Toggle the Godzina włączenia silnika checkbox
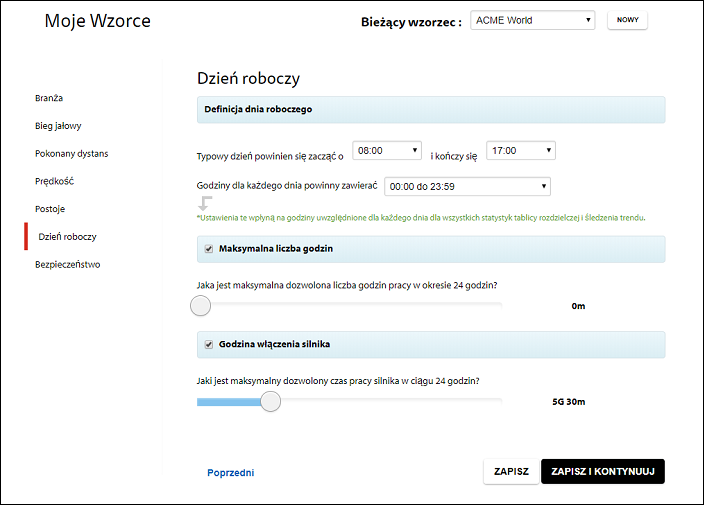The height and width of the screenshot is (506, 705). coord(209,345)
